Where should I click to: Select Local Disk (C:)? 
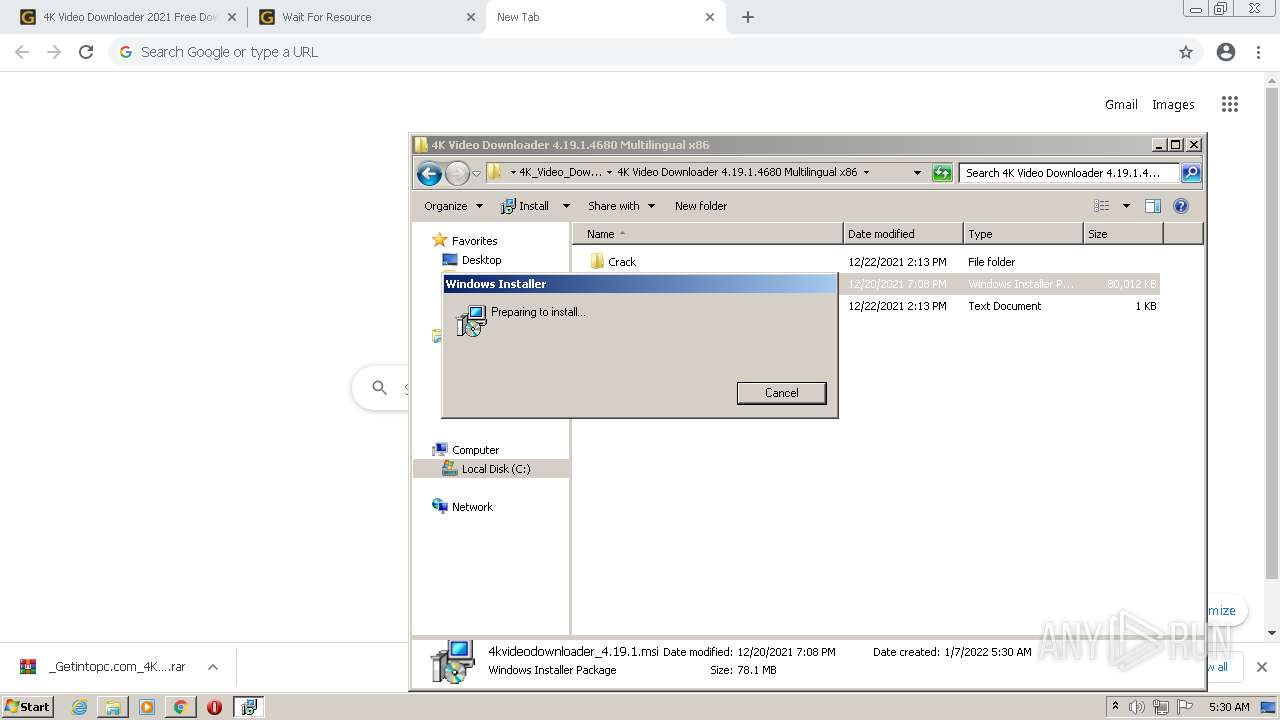pos(495,469)
